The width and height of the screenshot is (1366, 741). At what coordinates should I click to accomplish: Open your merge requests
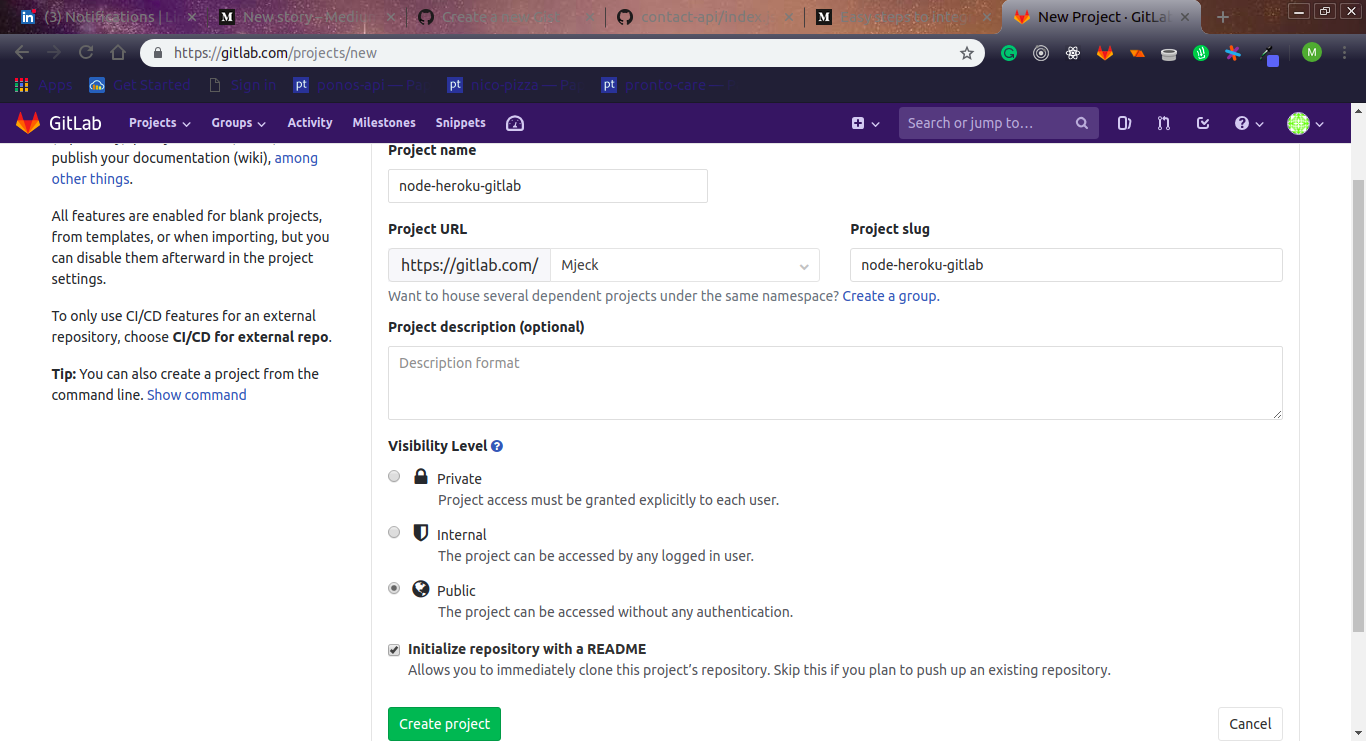pyautogui.click(x=1162, y=123)
